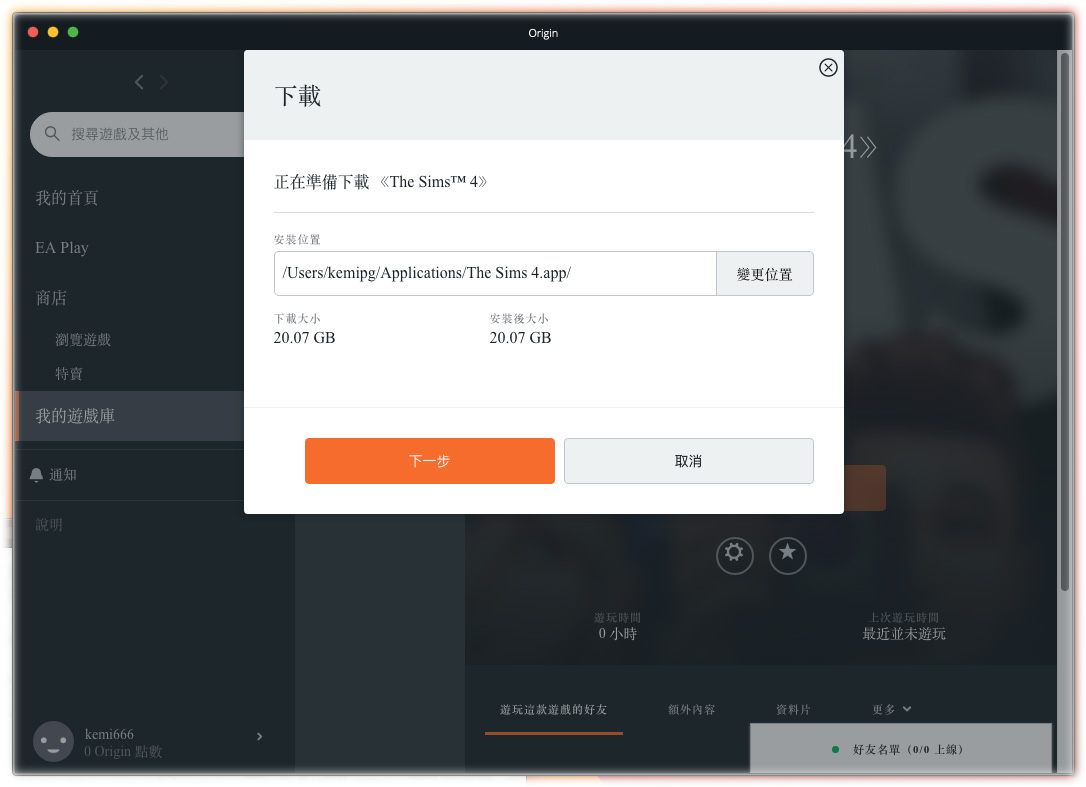
Task: Click the 取消 button
Action: point(688,461)
